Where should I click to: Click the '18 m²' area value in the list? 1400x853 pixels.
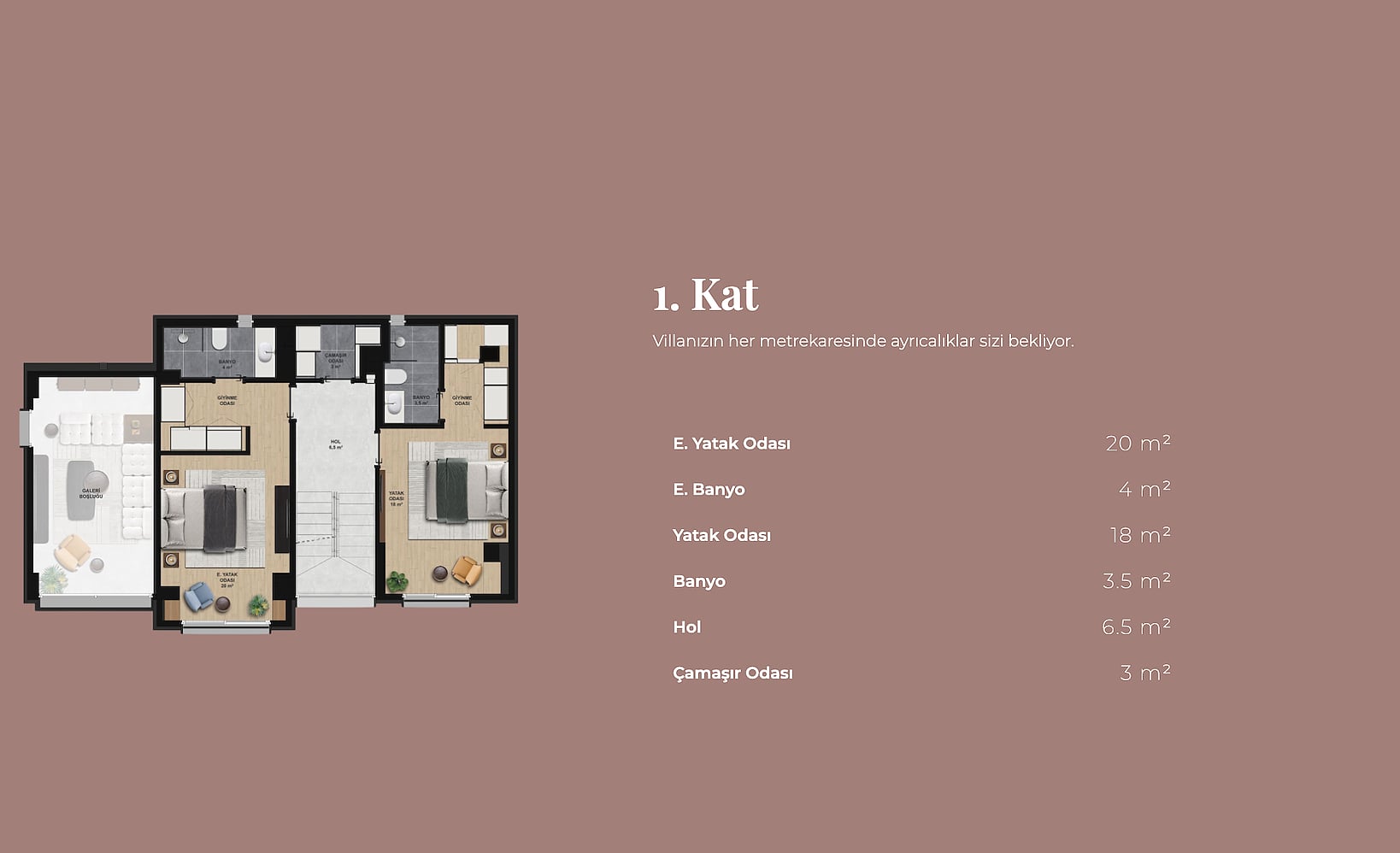tap(1140, 535)
